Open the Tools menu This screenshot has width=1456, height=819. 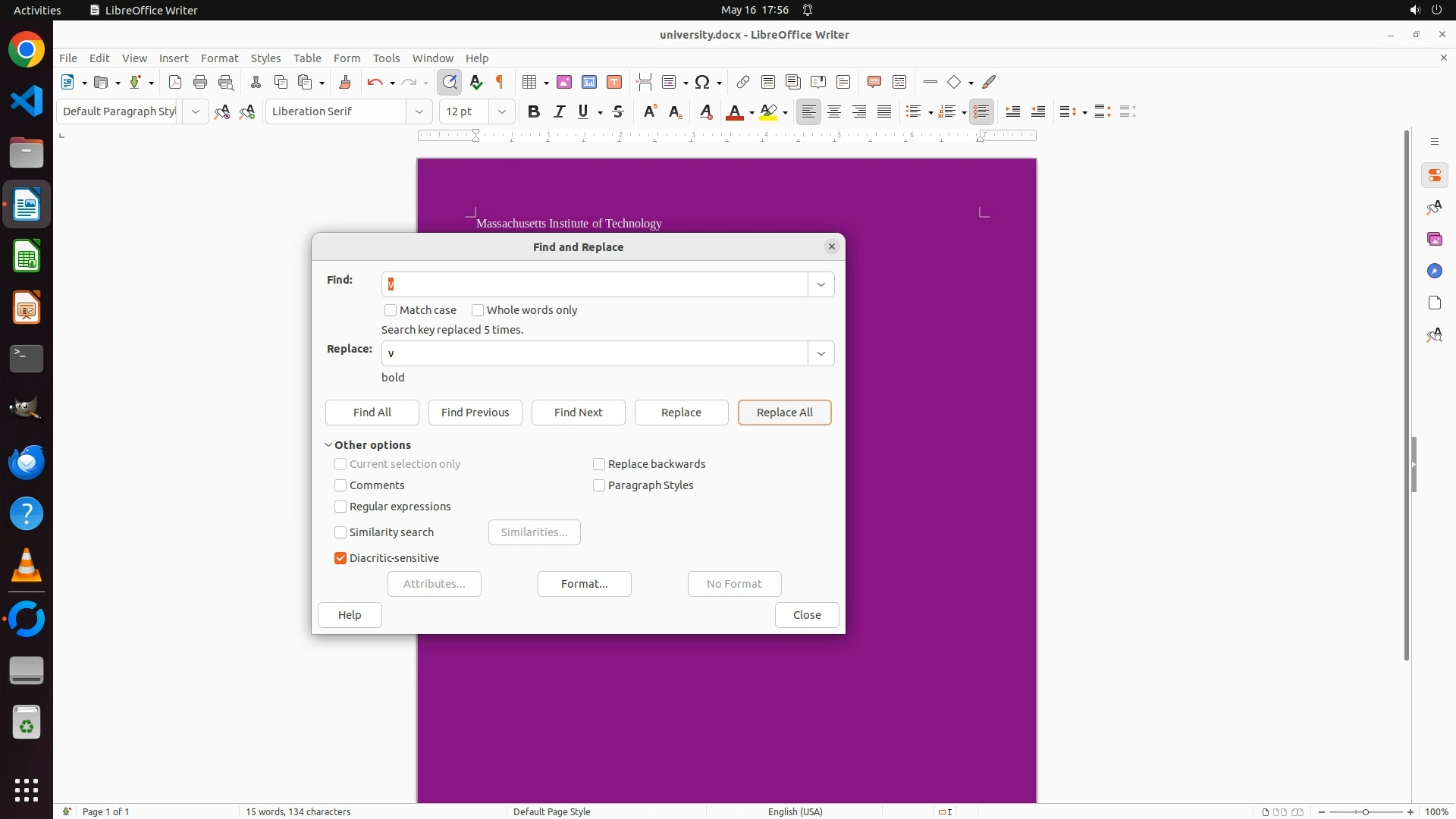coord(386,58)
